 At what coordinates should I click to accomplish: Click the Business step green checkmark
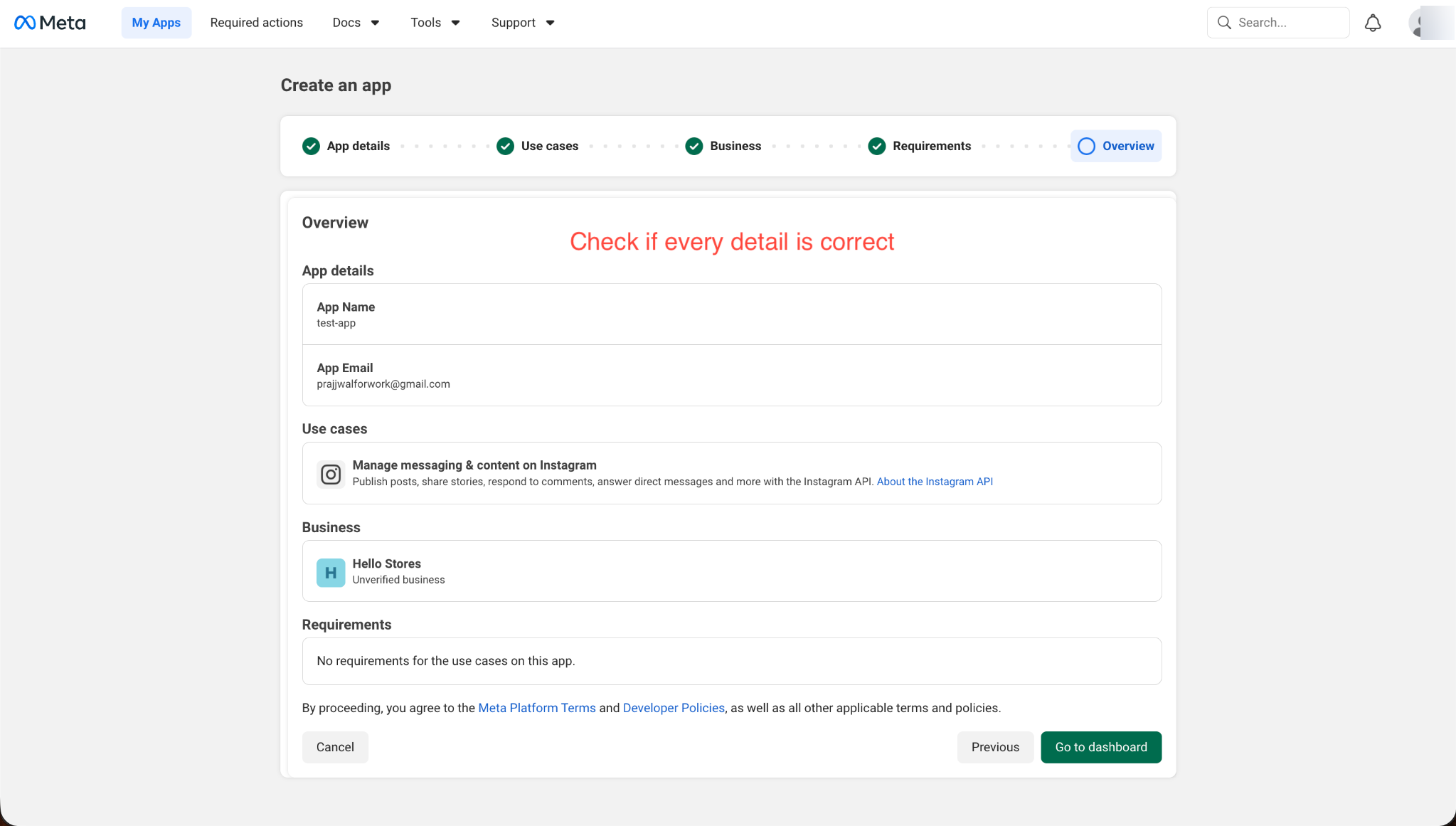pos(694,146)
